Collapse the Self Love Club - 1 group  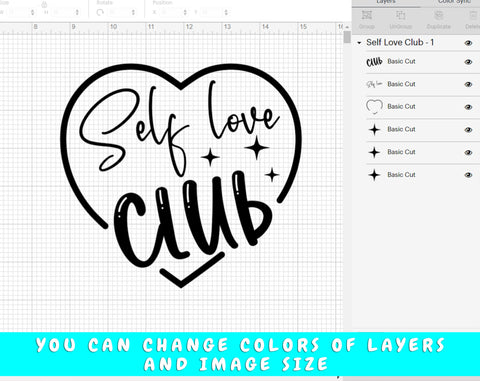tap(359, 43)
